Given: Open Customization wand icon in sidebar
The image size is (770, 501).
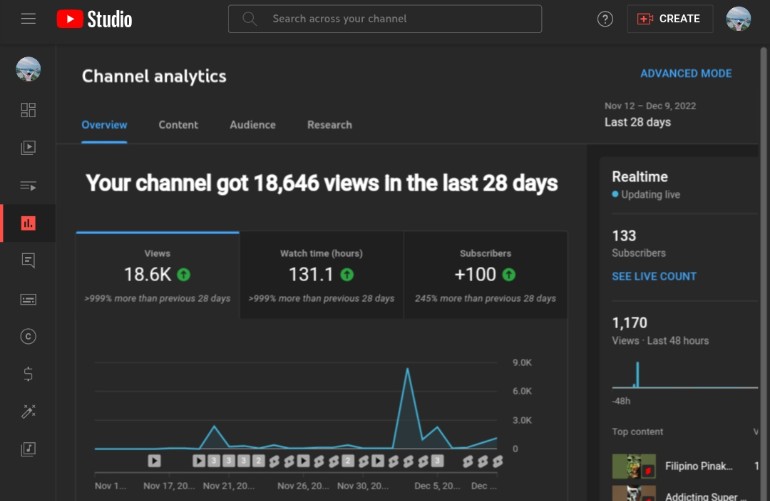Looking at the screenshot, I should pos(28,411).
